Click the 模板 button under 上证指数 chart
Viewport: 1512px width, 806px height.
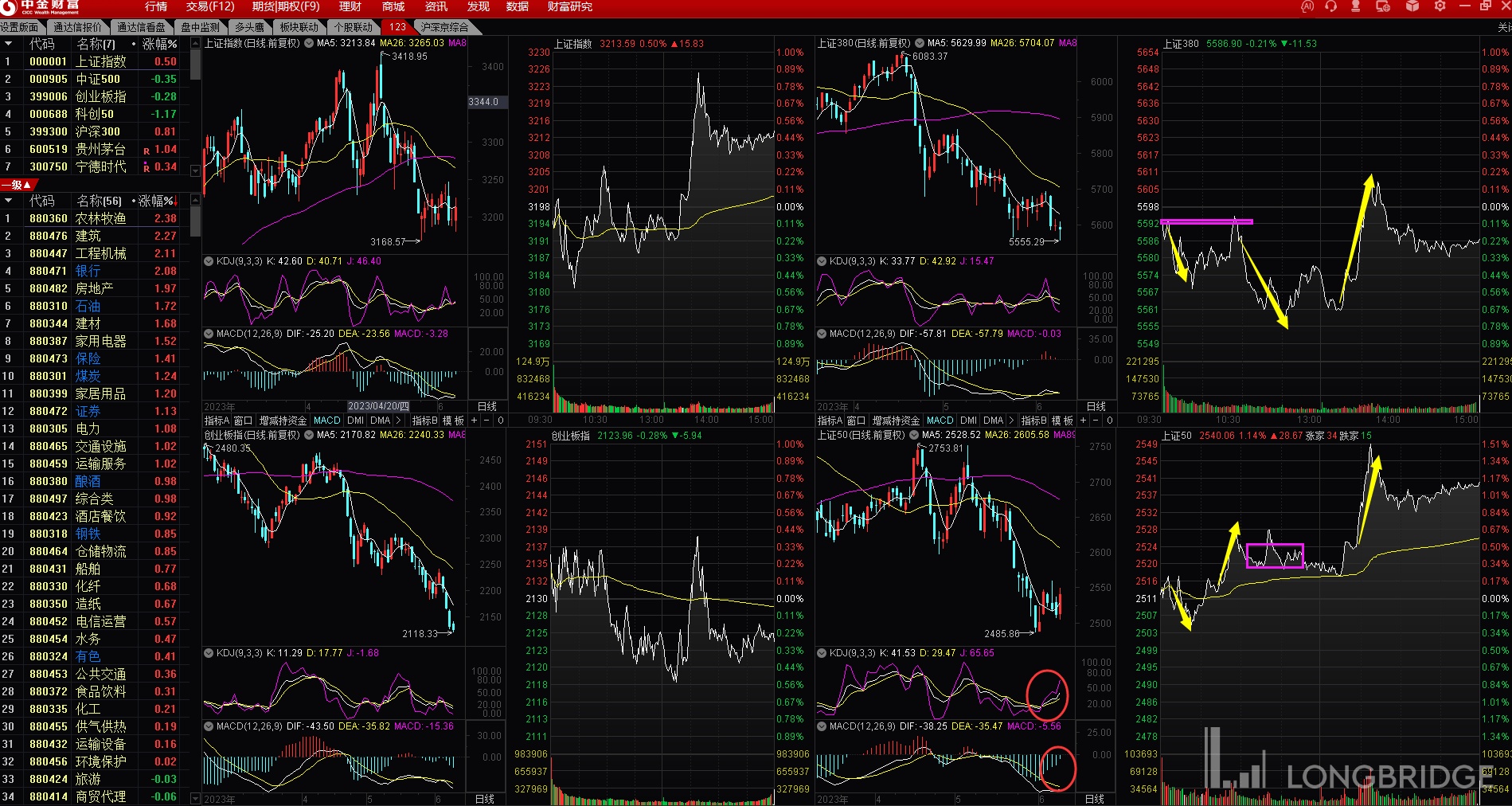click(453, 421)
